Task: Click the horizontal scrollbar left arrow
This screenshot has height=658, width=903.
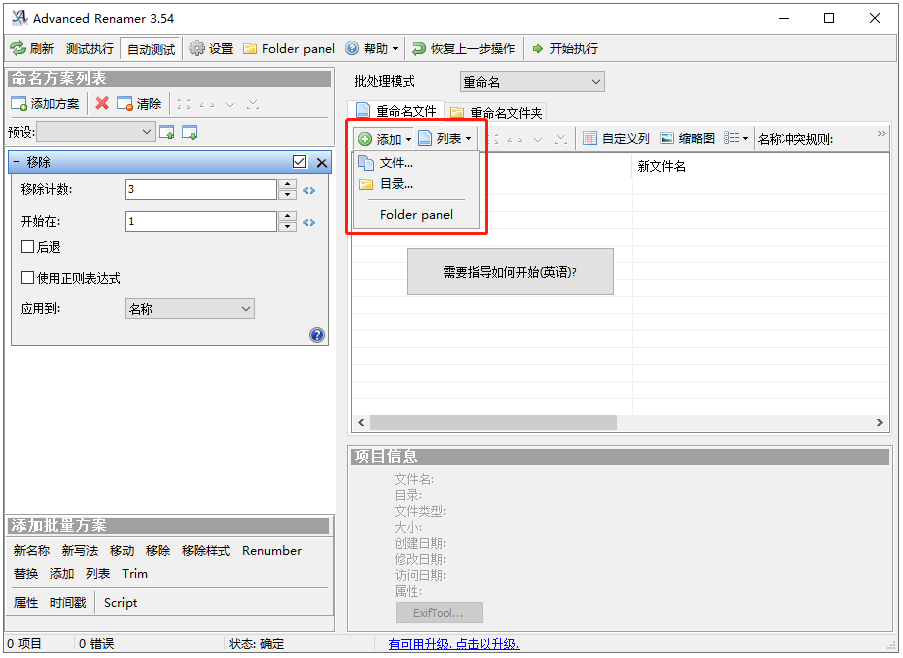Action: [x=361, y=423]
